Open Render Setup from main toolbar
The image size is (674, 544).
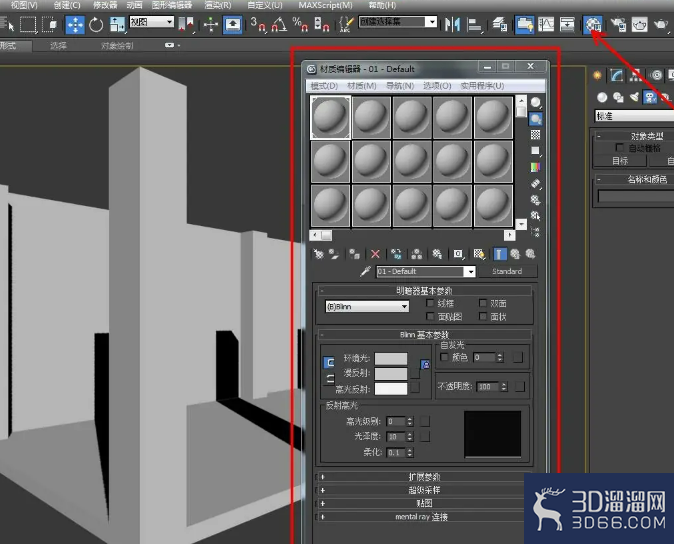click(618, 24)
